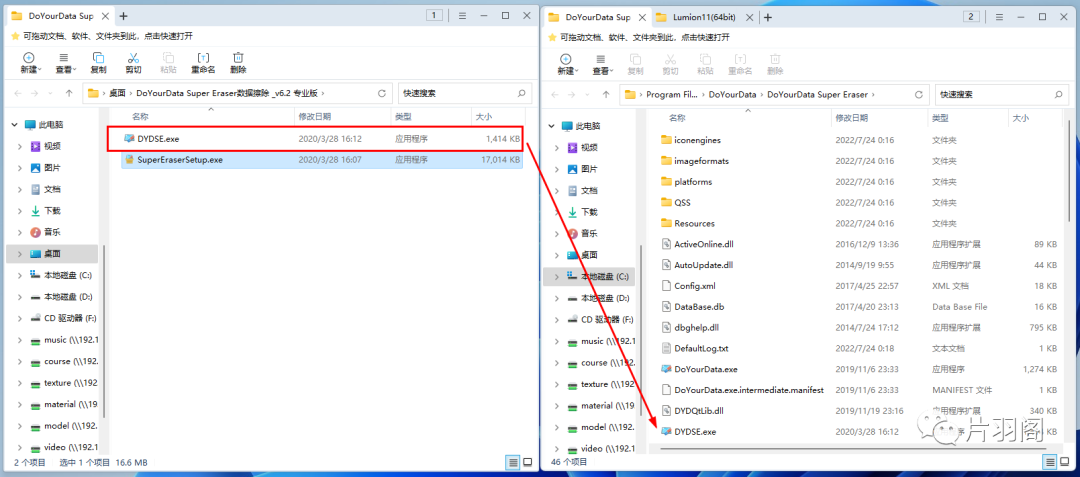Image resolution: width=1080 pixels, height=477 pixels.
Task: Refresh the left window address bar
Action: 382,93
